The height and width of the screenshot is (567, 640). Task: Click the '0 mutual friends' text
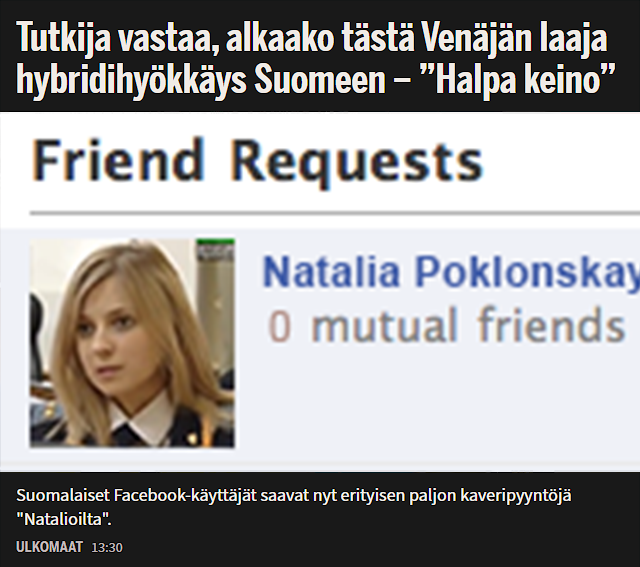pos(447,325)
